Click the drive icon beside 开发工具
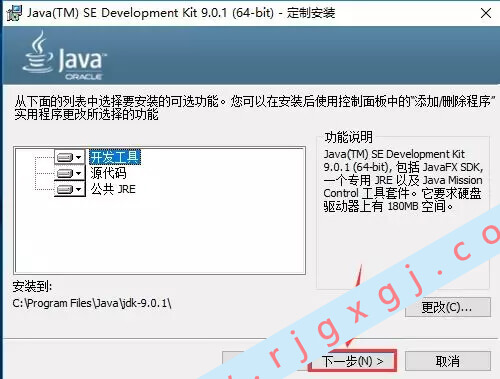The image size is (500, 379). tap(65, 157)
